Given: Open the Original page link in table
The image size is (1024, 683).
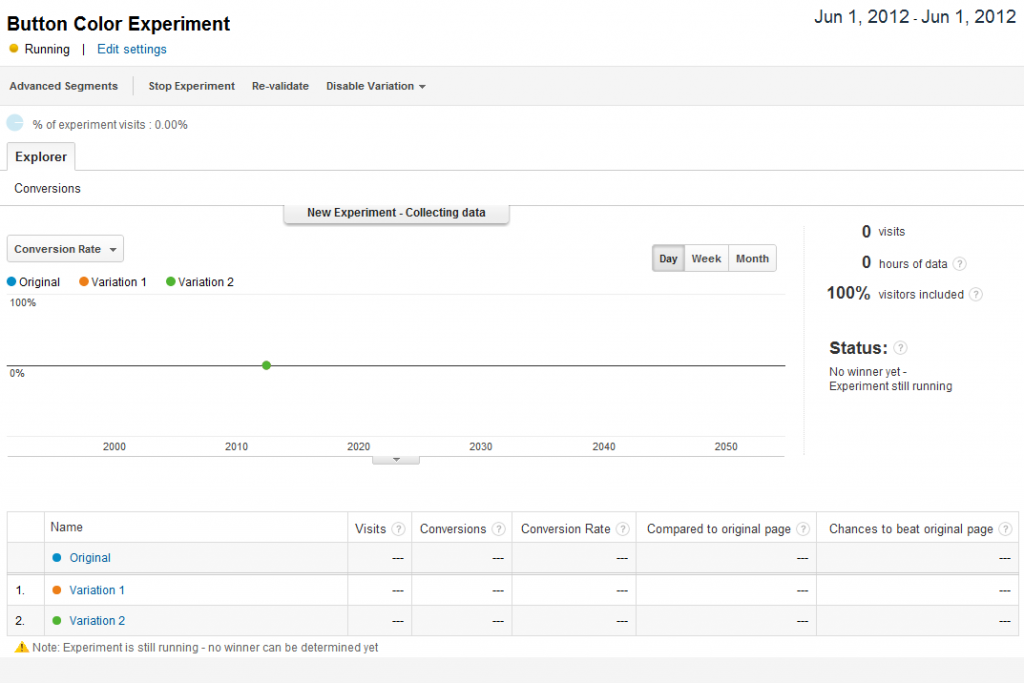Looking at the screenshot, I should [x=90, y=558].
